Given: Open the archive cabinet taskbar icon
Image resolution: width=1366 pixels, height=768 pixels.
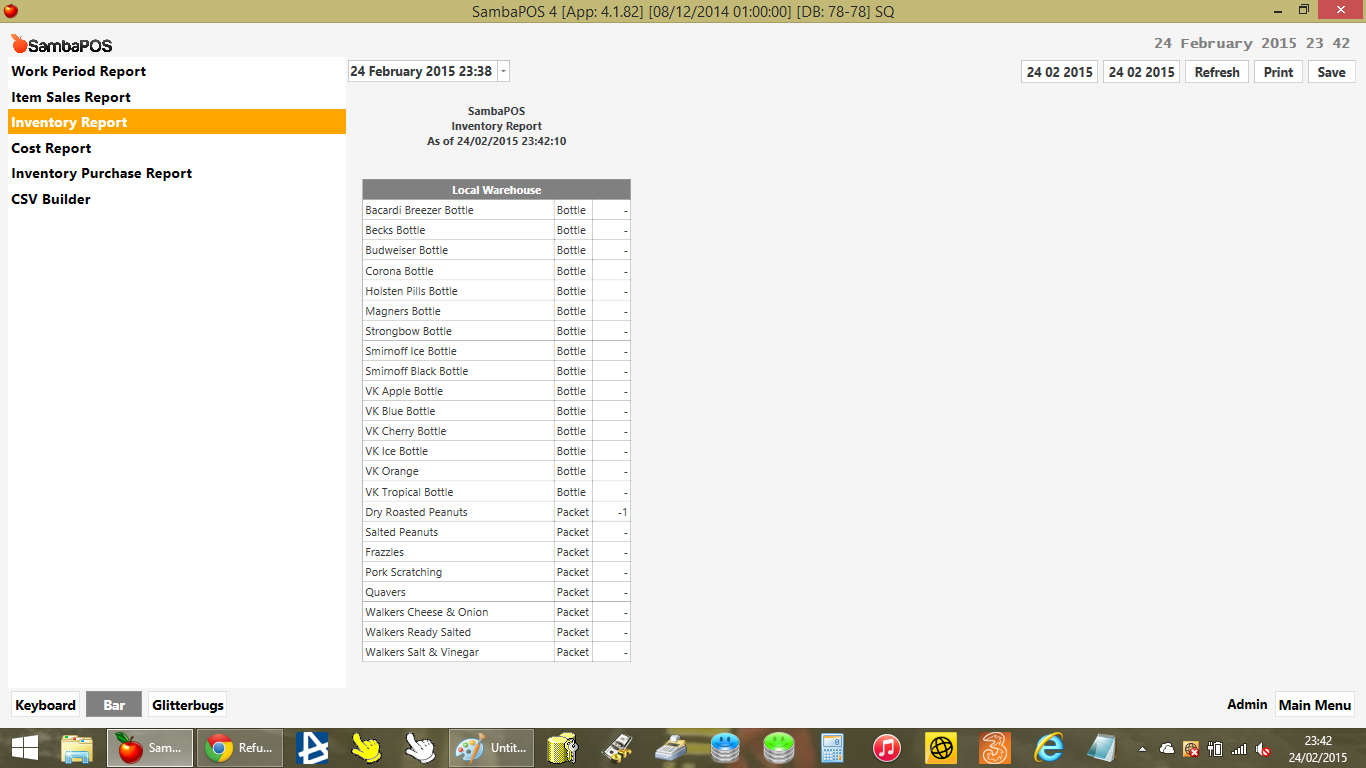Looking at the screenshot, I should coord(562,748).
